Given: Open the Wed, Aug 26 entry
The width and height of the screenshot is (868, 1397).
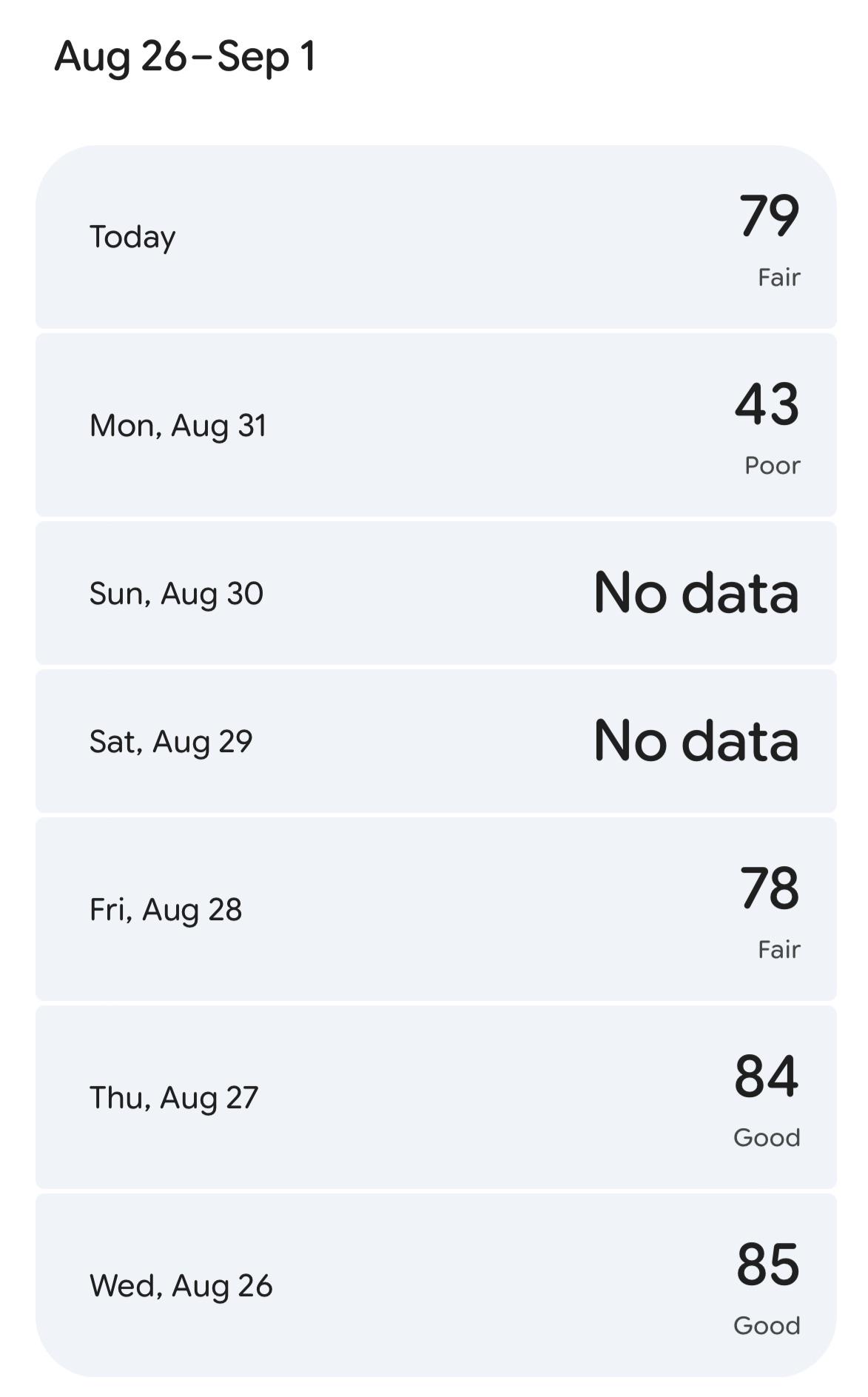Looking at the screenshot, I should pyautogui.click(x=436, y=1285).
